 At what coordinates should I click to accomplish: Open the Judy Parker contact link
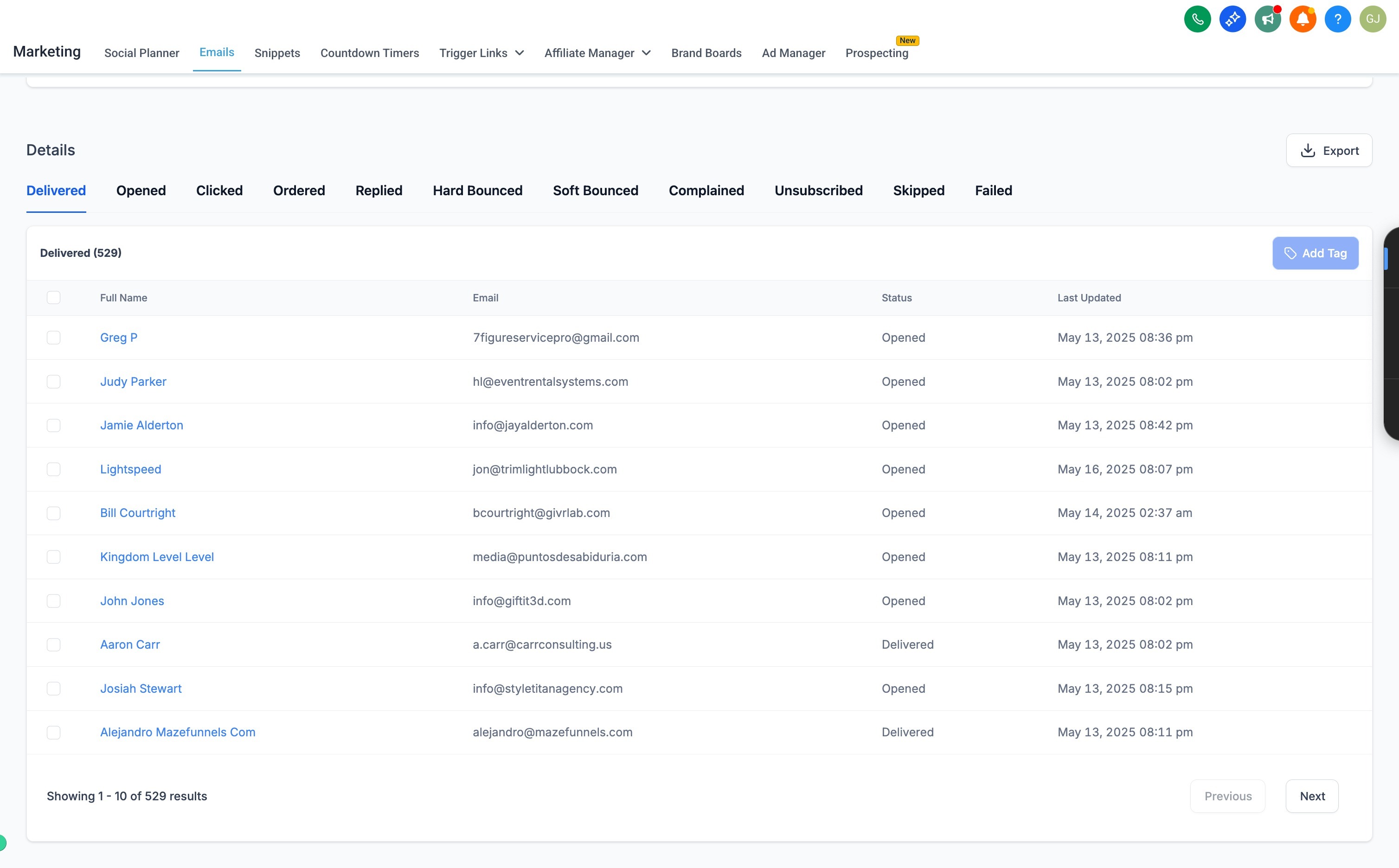(133, 382)
